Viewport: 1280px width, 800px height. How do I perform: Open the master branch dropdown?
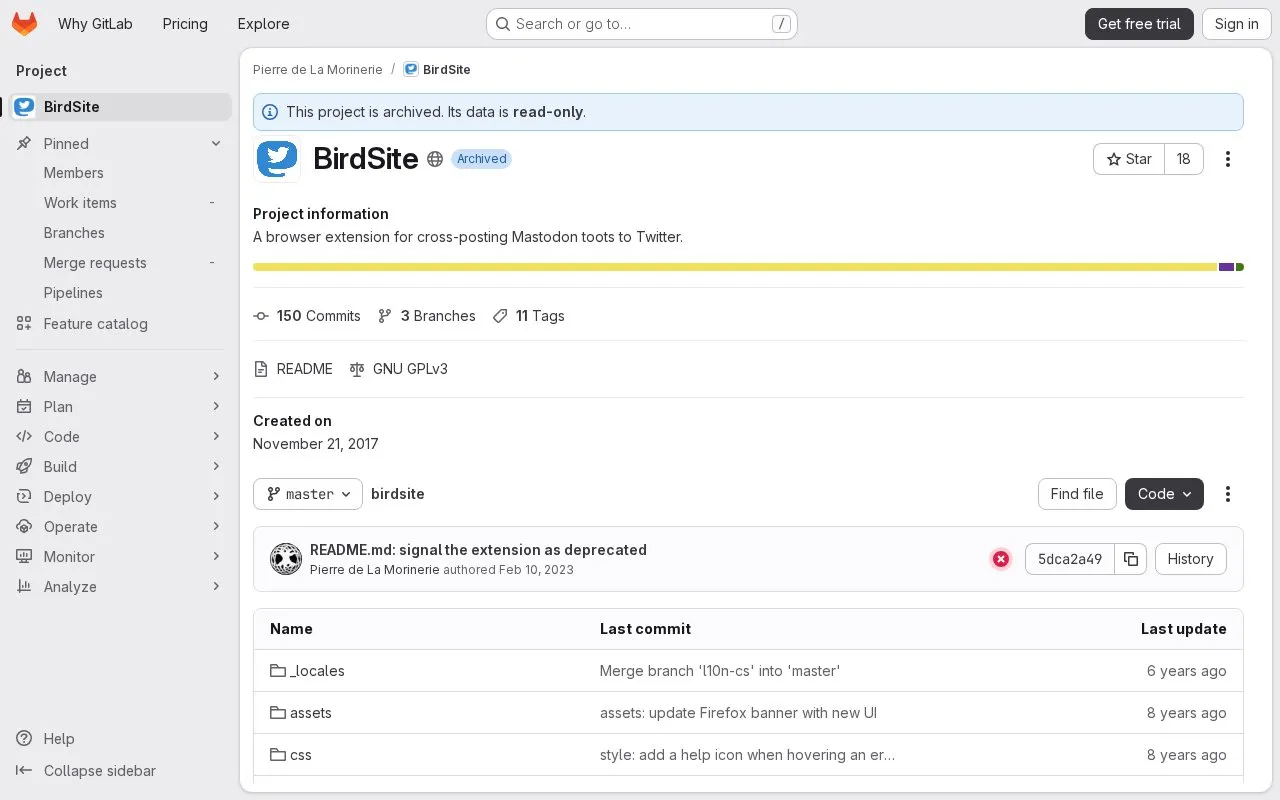(308, 494)
